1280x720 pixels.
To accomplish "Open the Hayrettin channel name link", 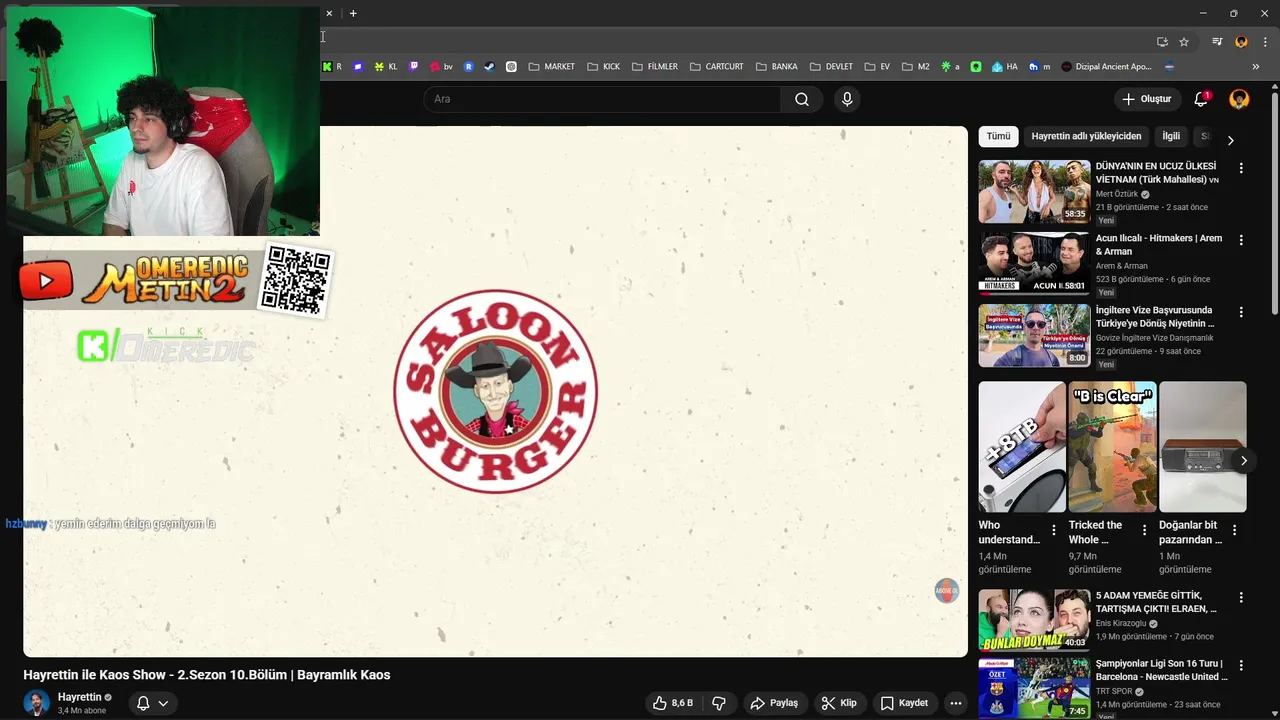I will click(x=79, y=697).
